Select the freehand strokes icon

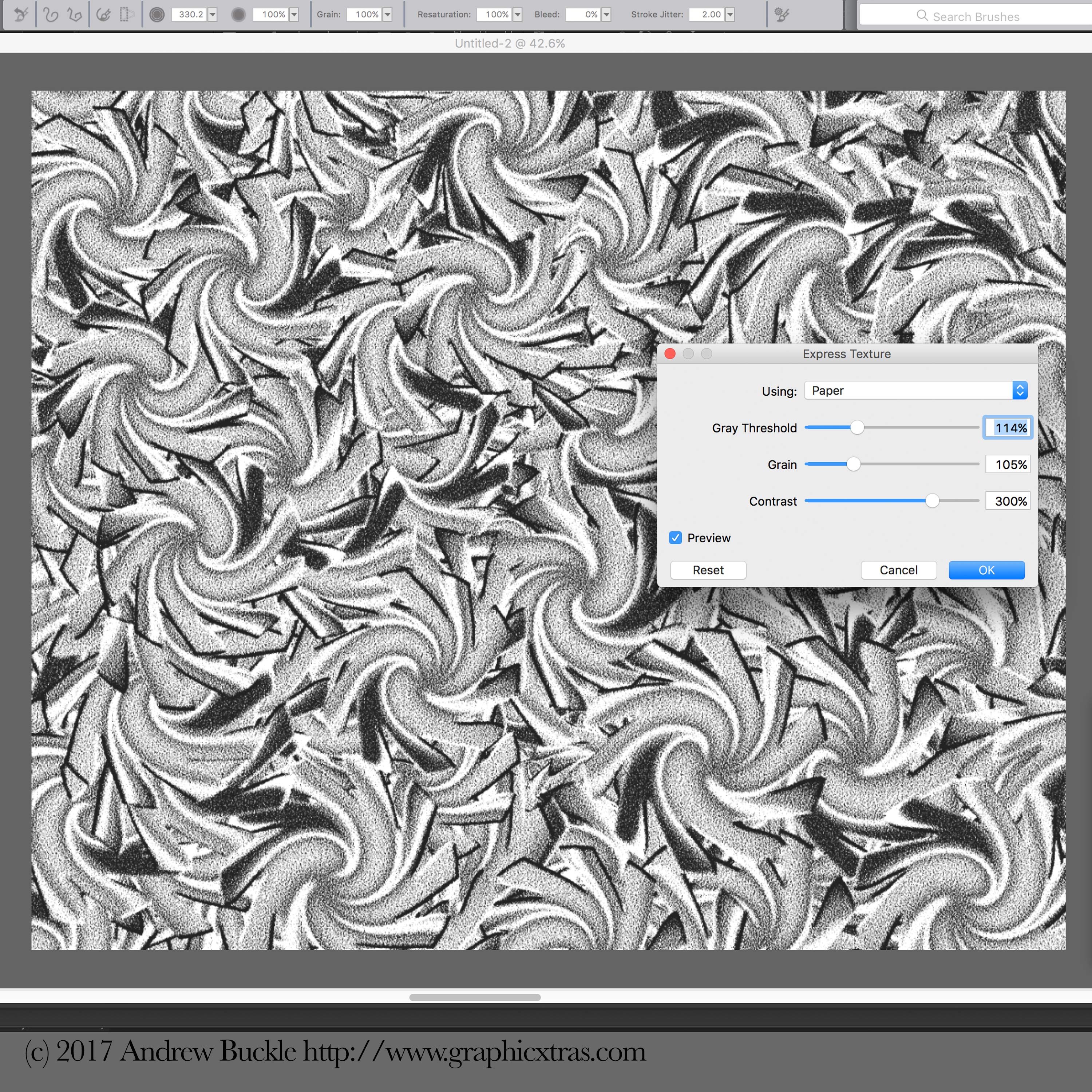coord(50,14)
